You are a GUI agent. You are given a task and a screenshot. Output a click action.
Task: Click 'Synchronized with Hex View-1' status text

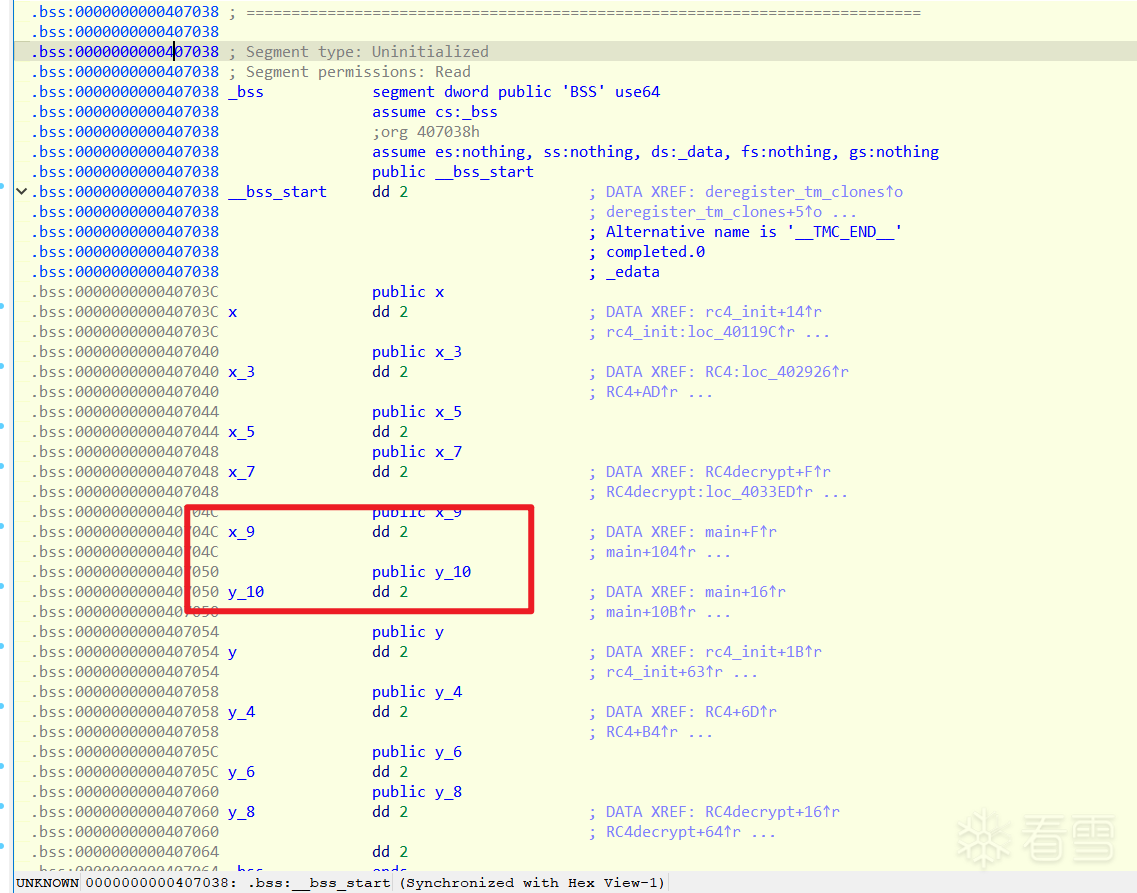(532, 883)
